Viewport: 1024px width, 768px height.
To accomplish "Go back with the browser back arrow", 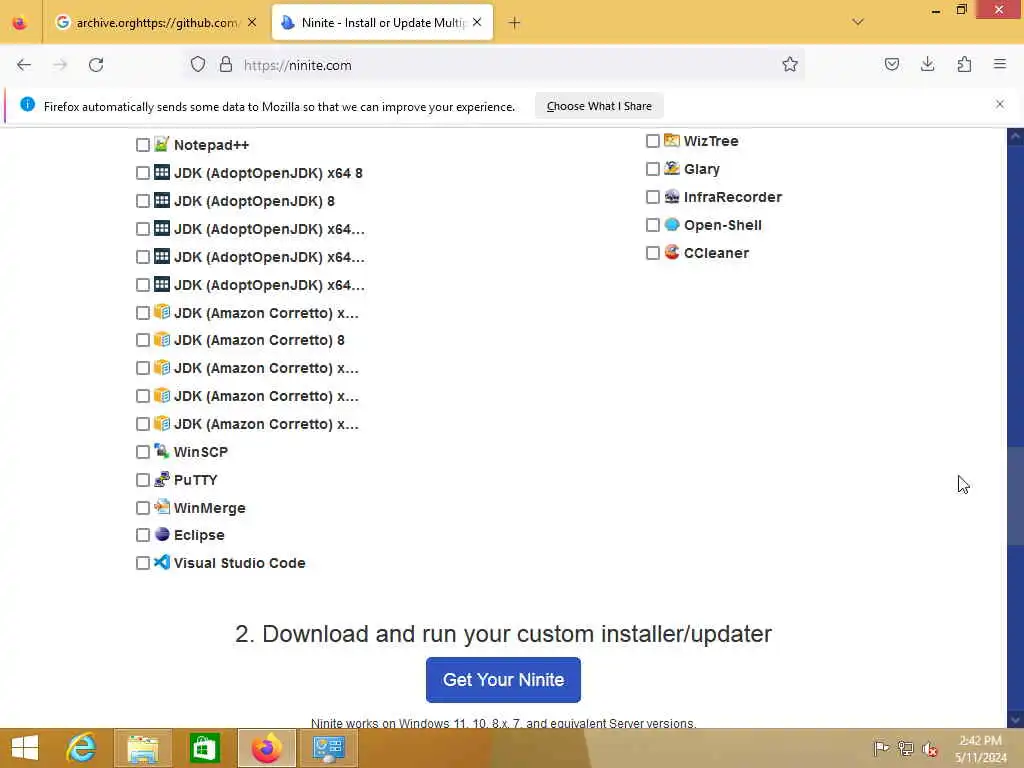I will pos(24,65).
